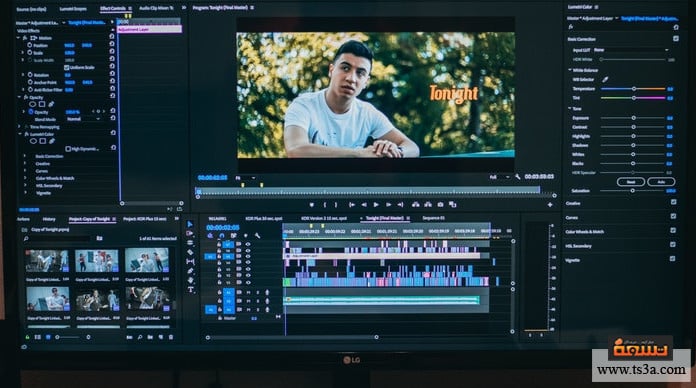Switch to the Lumetri Scopes tab
696x388 pixels.
click(73, 8)
